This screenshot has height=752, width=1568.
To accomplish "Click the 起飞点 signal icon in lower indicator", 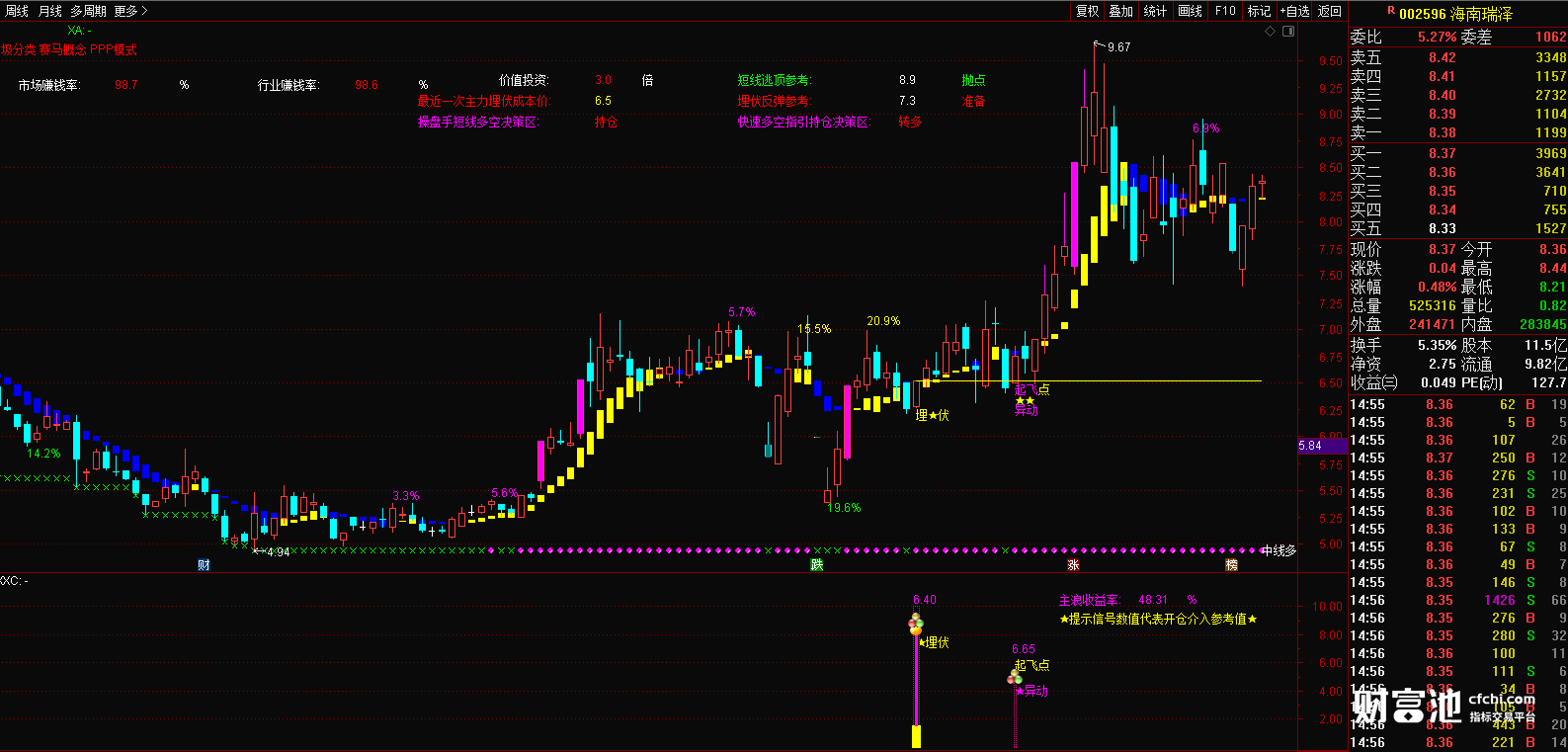I will pos(1015,677).
